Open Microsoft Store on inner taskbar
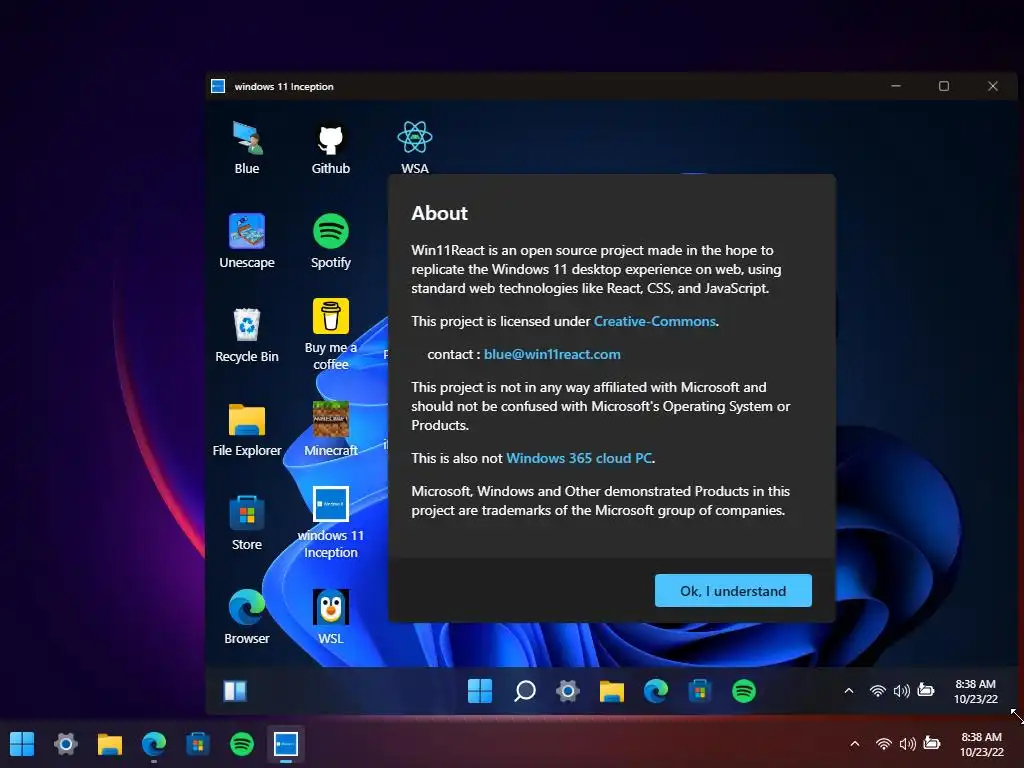Image resolution: width=1024 pixels, height=768 pixels. click(699, 691)
